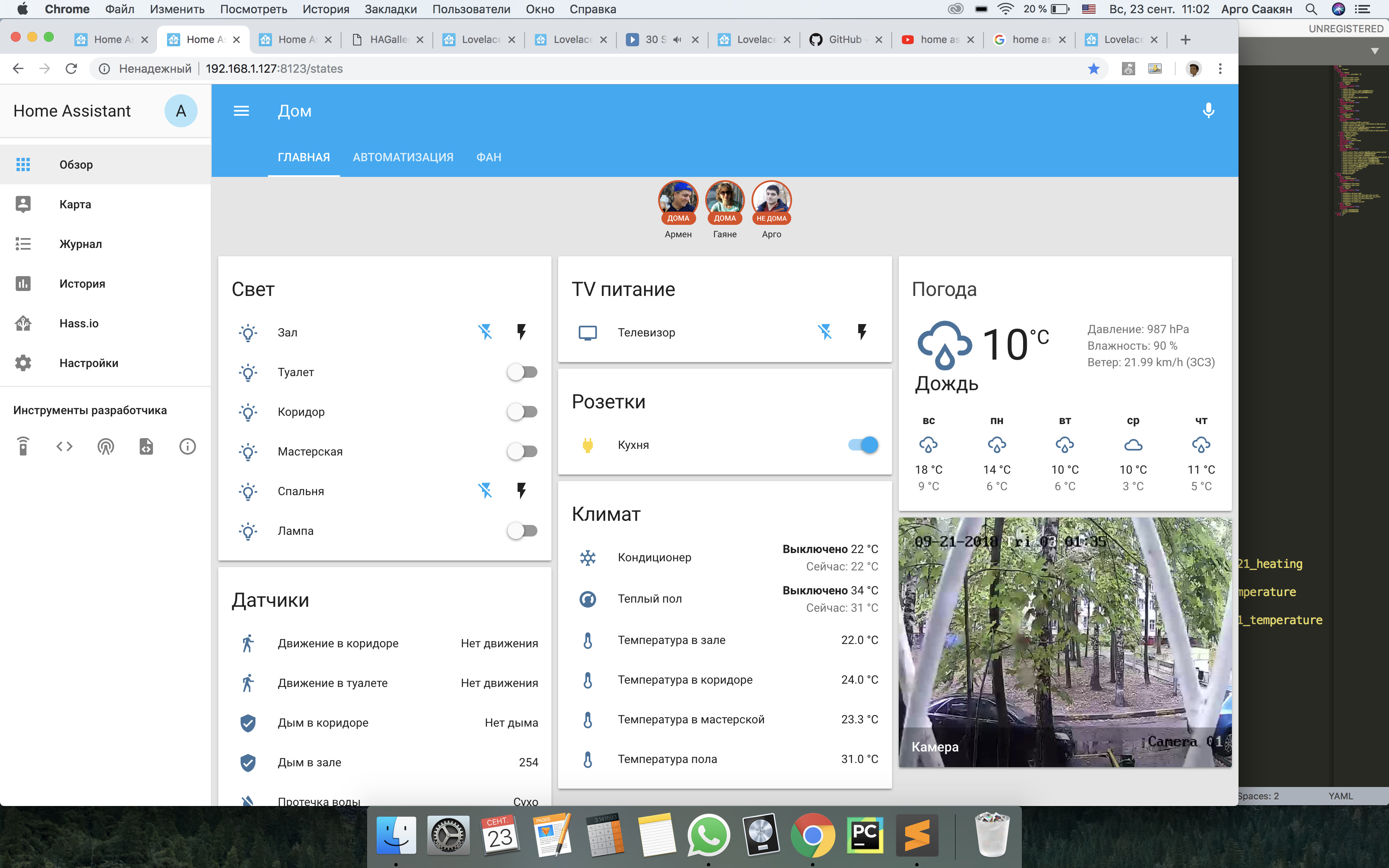Switch to the АВТОМАТИЗАЦИЯ tab
This screenshot has height=868, width=1389.
pos(403,157)
